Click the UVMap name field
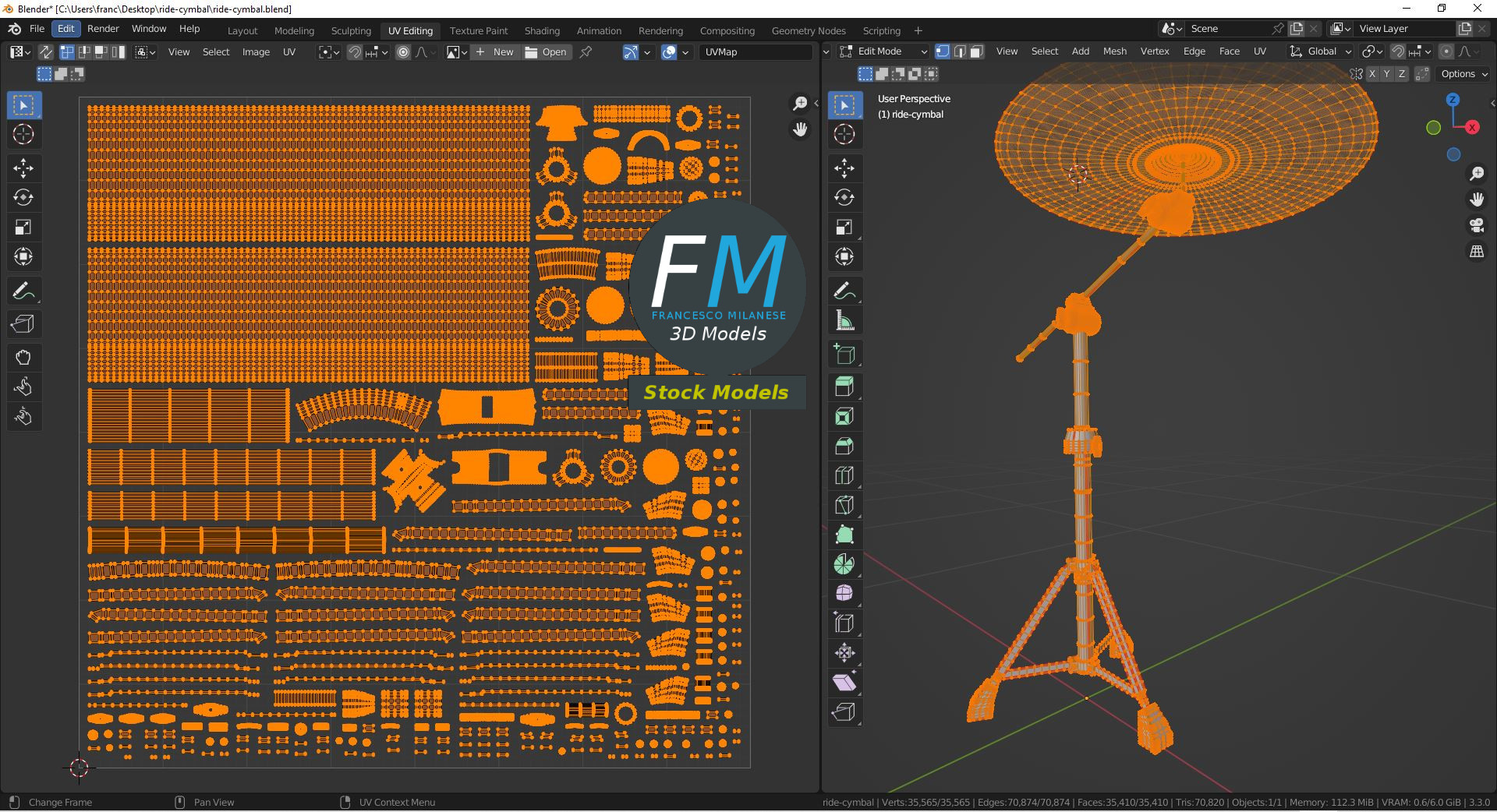Viewport: 1497px width, 812px height. (756, 52)
